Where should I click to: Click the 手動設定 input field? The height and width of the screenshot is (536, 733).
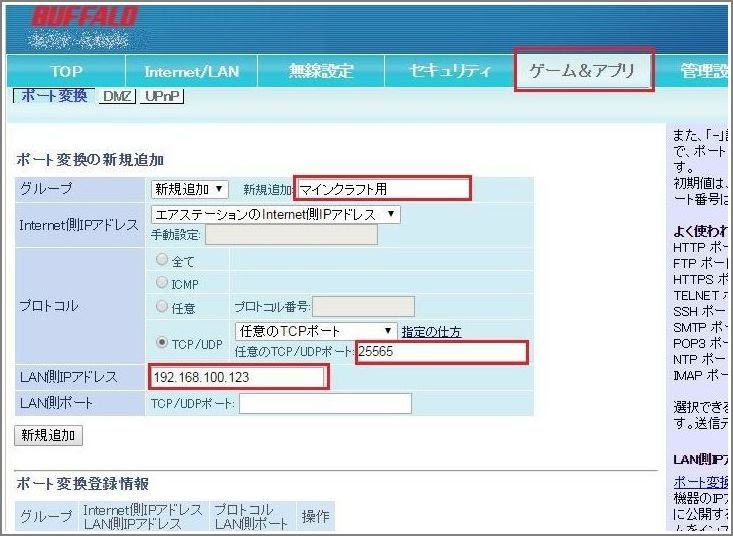[291, 235]
